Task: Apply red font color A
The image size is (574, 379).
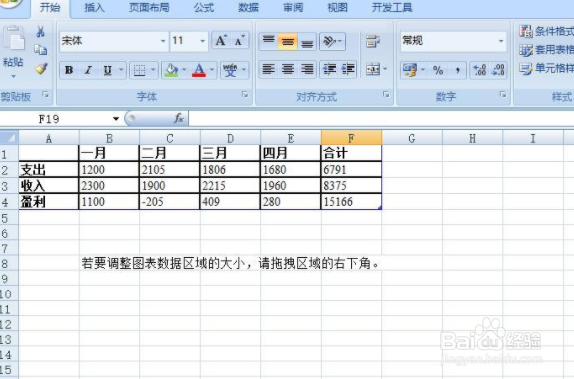Action: (x=199, y=70)
